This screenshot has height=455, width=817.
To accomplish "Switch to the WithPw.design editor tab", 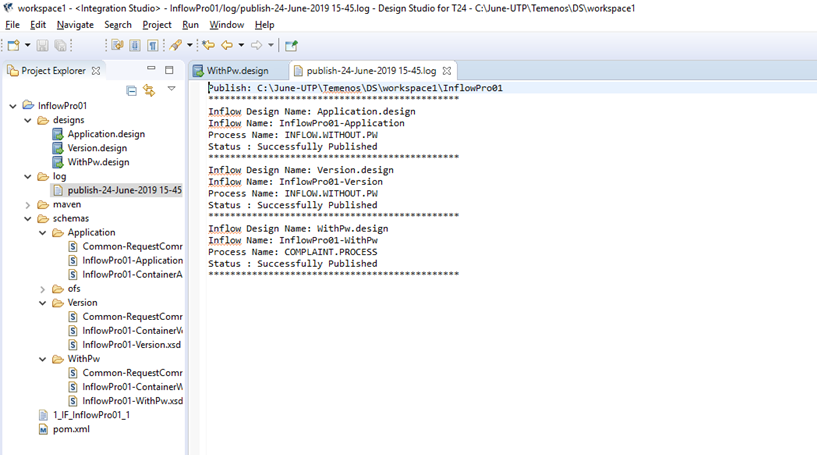I will coord(237,71).
